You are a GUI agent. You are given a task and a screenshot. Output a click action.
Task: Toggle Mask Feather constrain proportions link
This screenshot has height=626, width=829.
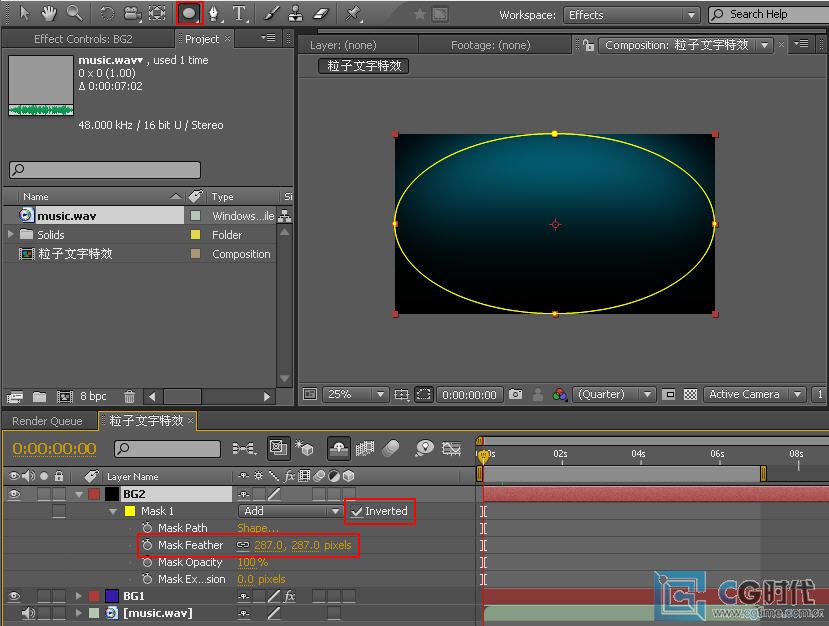(243, 545)
